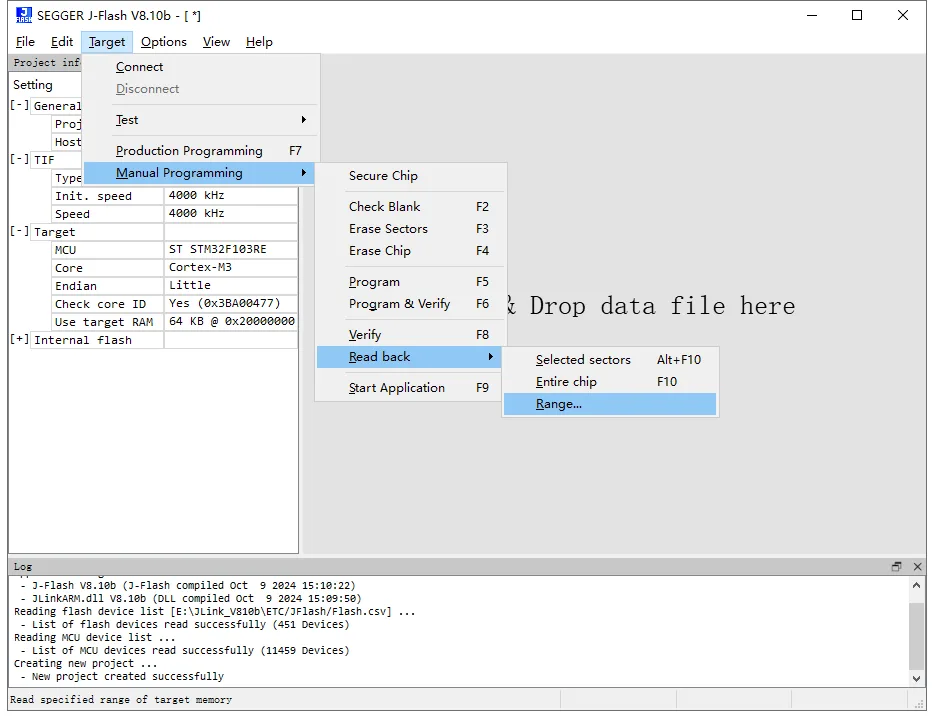Maximize the J-Flash window
934x718 pixels.
[x=857, y=15]
